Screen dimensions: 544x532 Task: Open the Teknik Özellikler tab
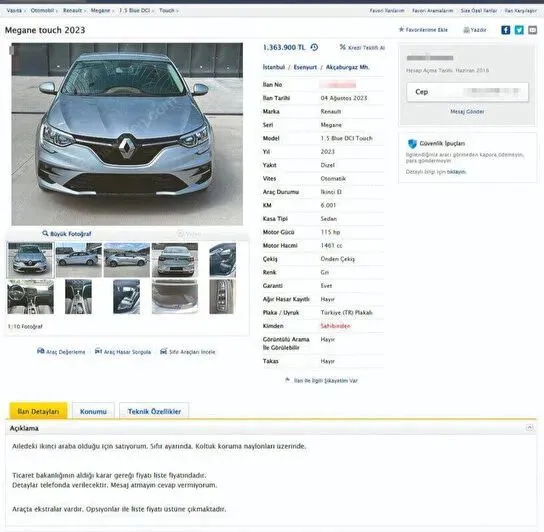[x=154, y=411]
